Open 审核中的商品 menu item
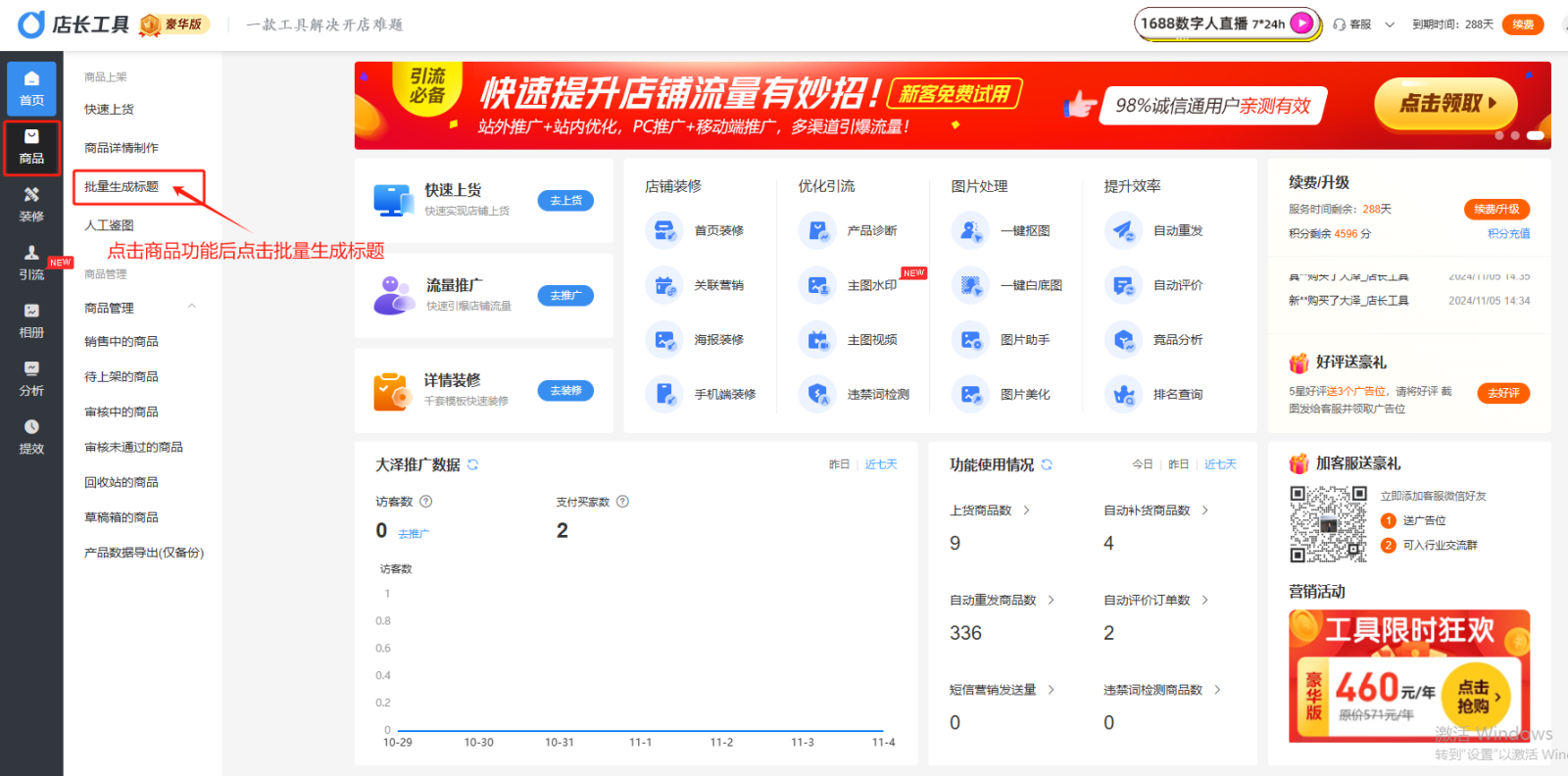Screen dimensions: 1568x776 (x=122, y=412)
